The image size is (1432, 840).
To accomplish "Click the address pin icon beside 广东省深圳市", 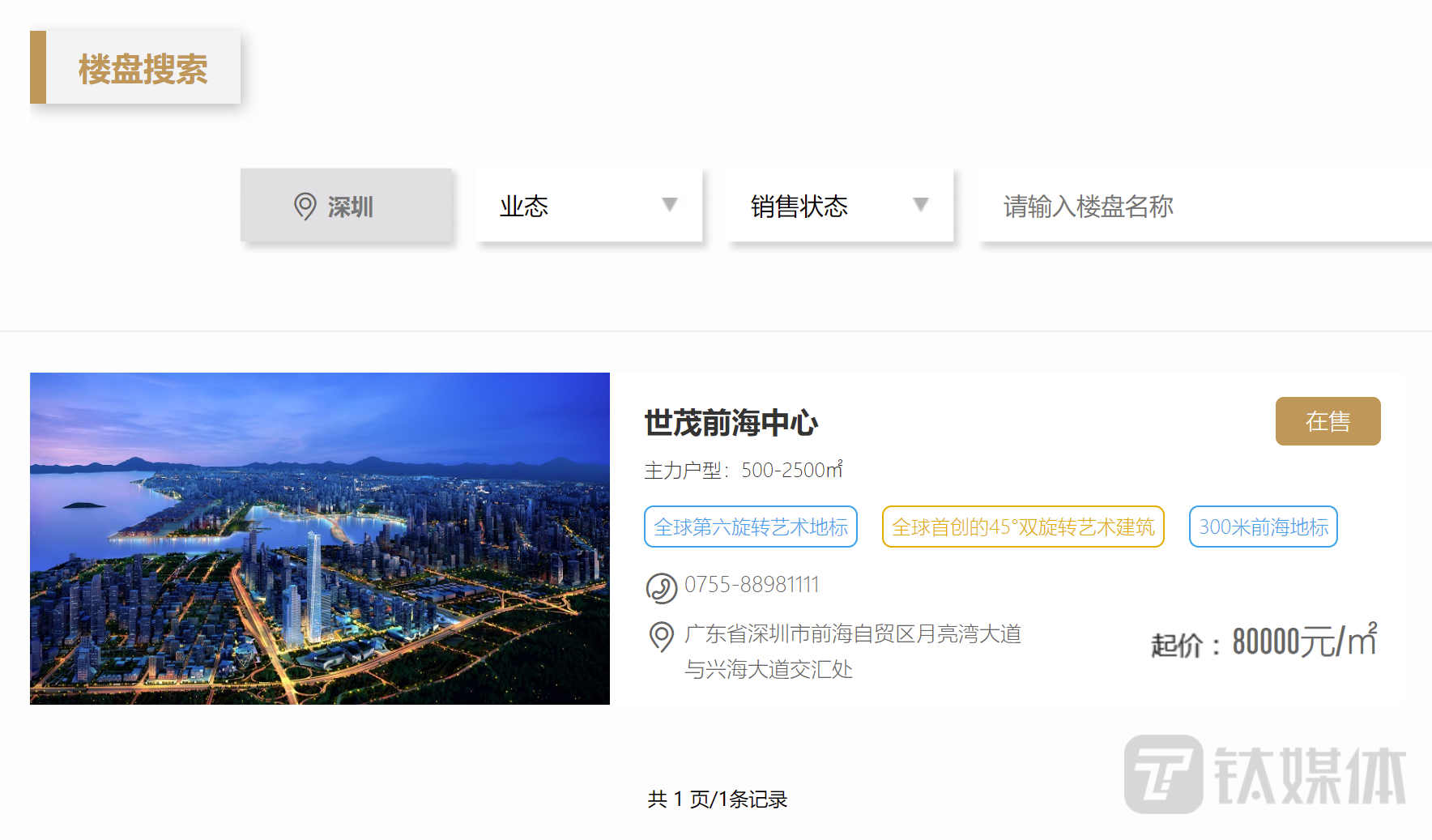I will (x=661, y=637).
